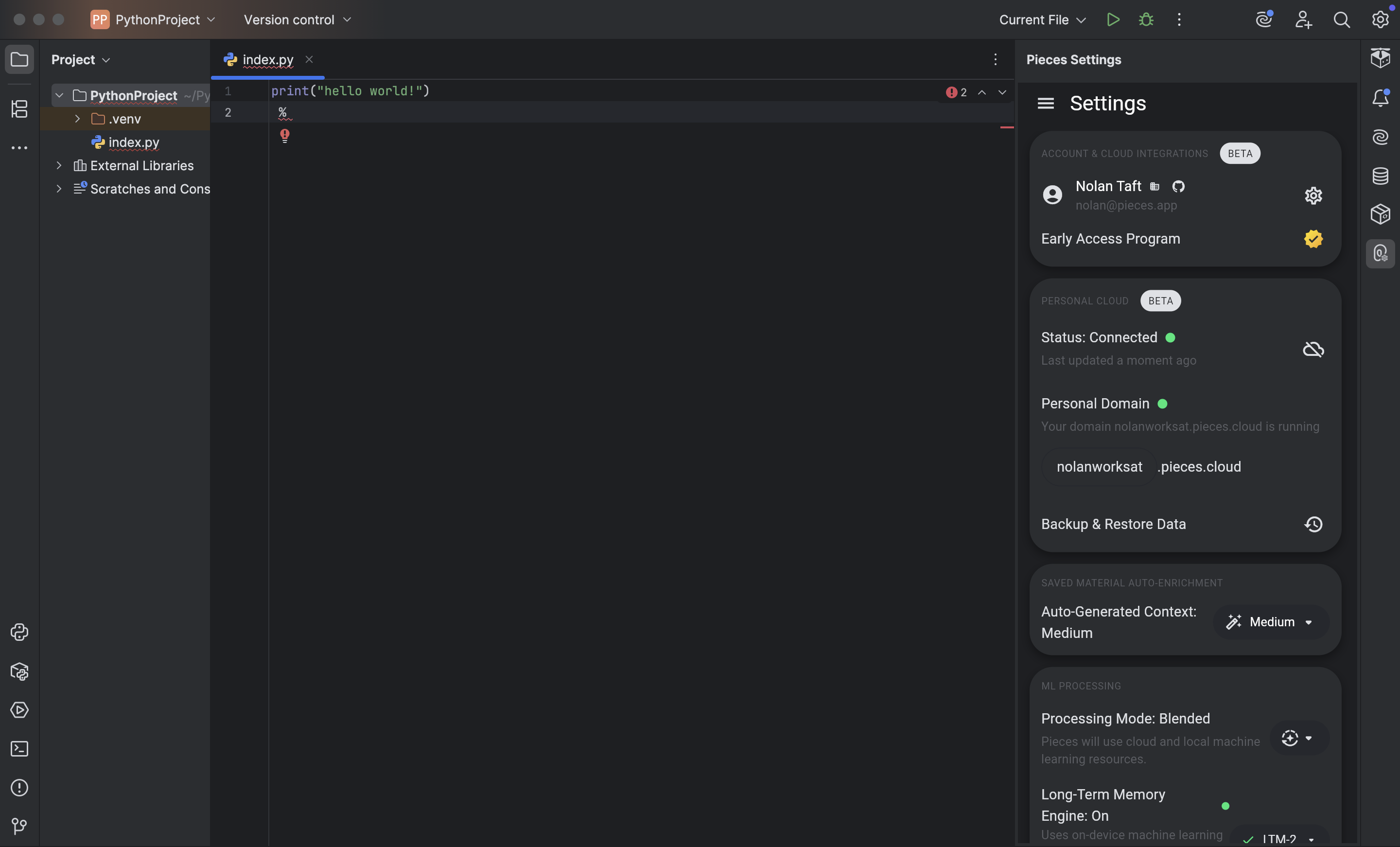Screen dimensions: 1400x847
Task: Click the 2 errors indicator in the editor
Action: coord(957,92)
